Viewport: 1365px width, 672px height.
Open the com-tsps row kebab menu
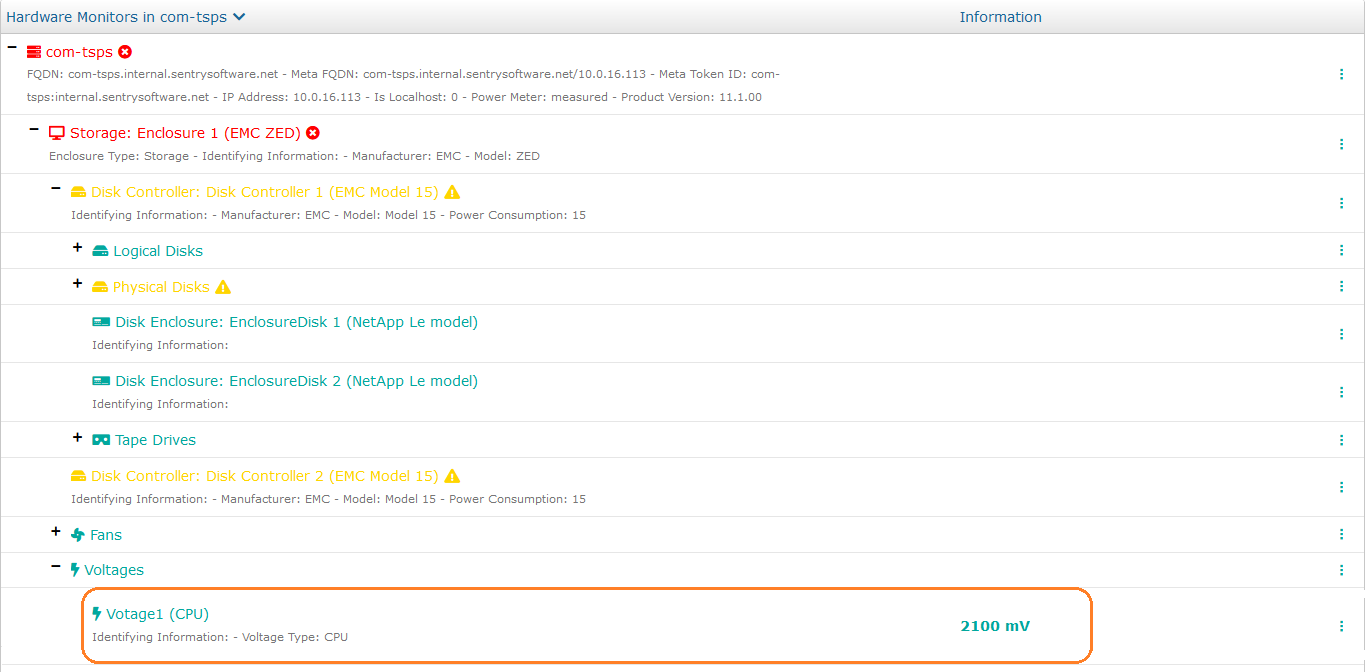click(x=1341, y=74)
